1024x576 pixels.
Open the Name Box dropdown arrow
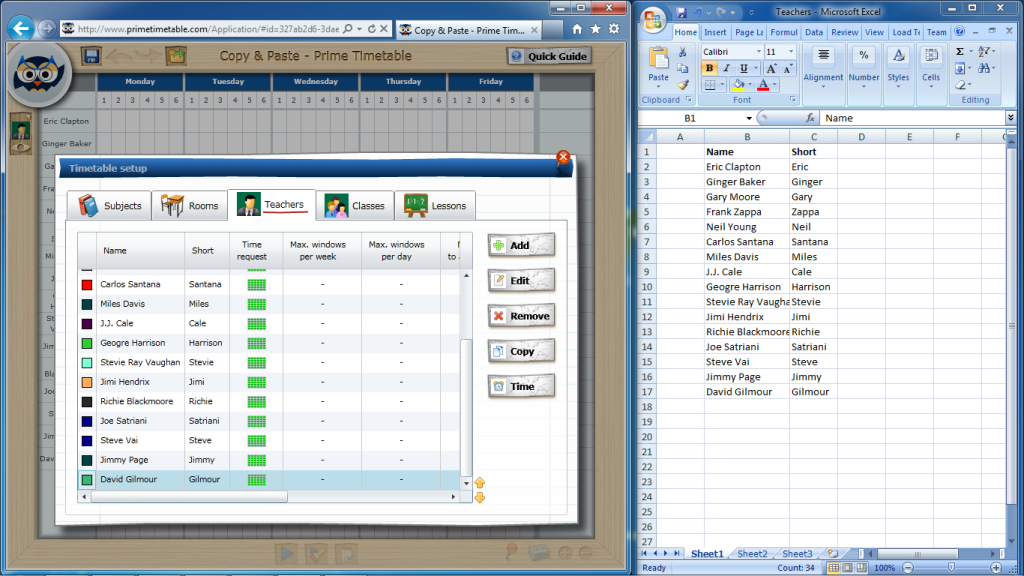point(748,118)
